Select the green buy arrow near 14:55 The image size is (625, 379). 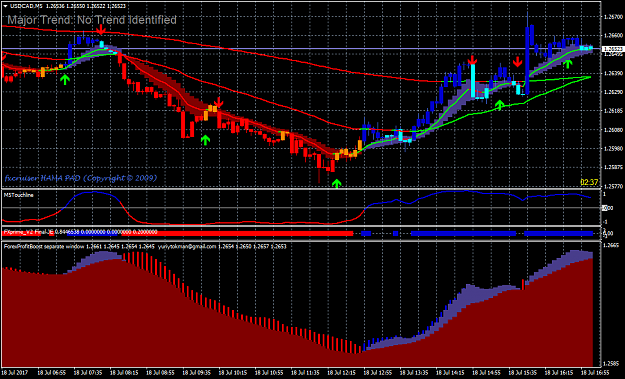[499, 105]
